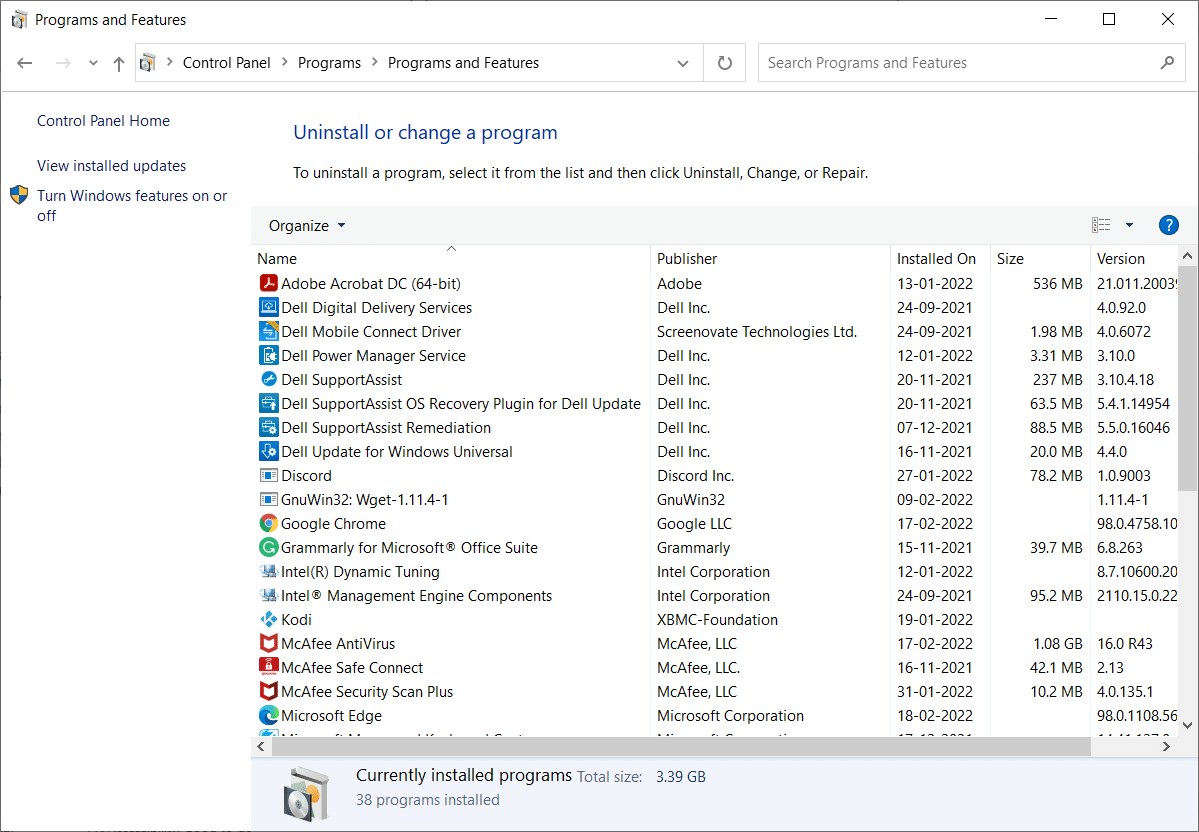
Task: Go up one level with the up arrow
Action: (119, 63)
